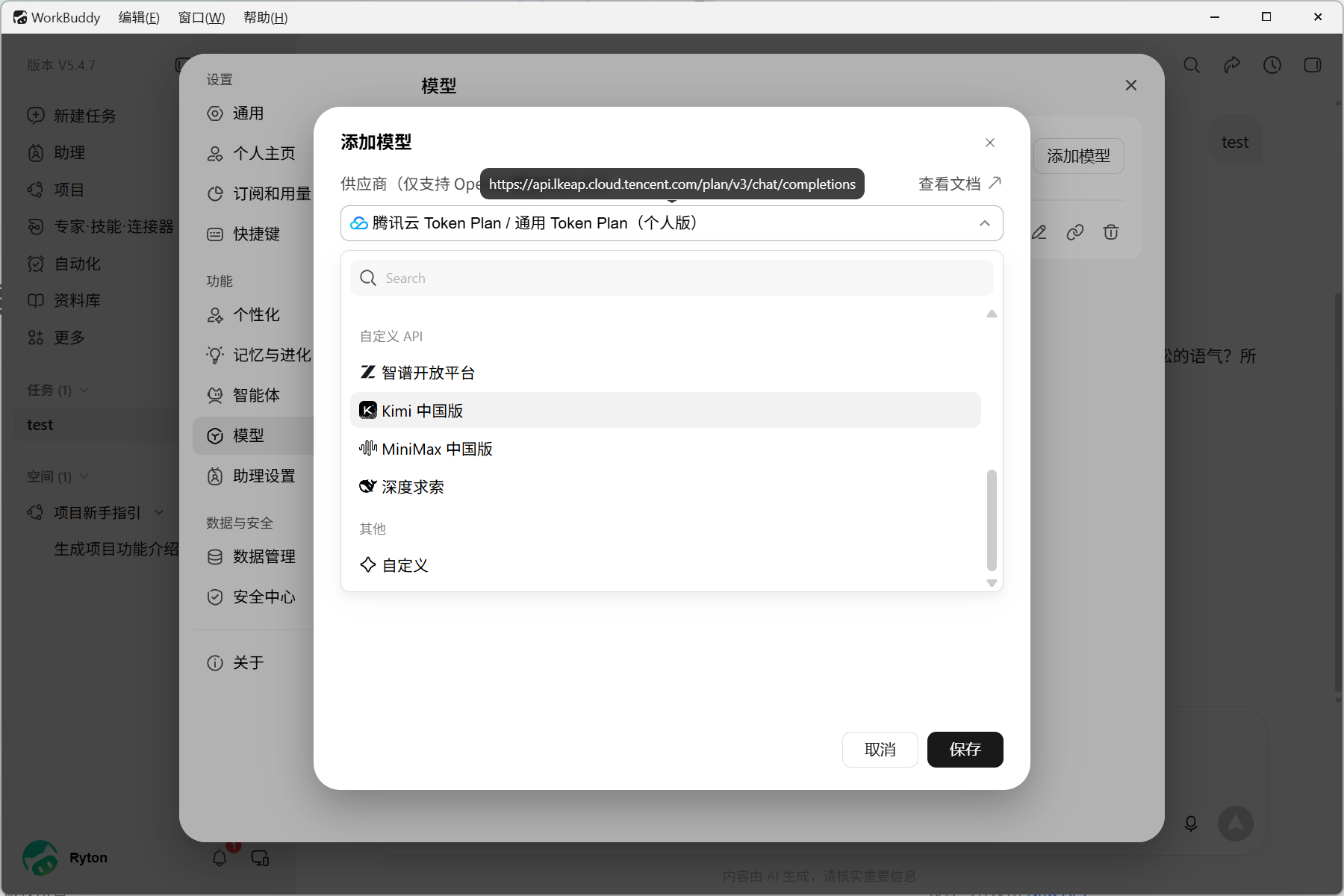Click the 资料库 book icon in sidebar
This screenshot has width=1344, height=896.
click(x=36, y=300)
